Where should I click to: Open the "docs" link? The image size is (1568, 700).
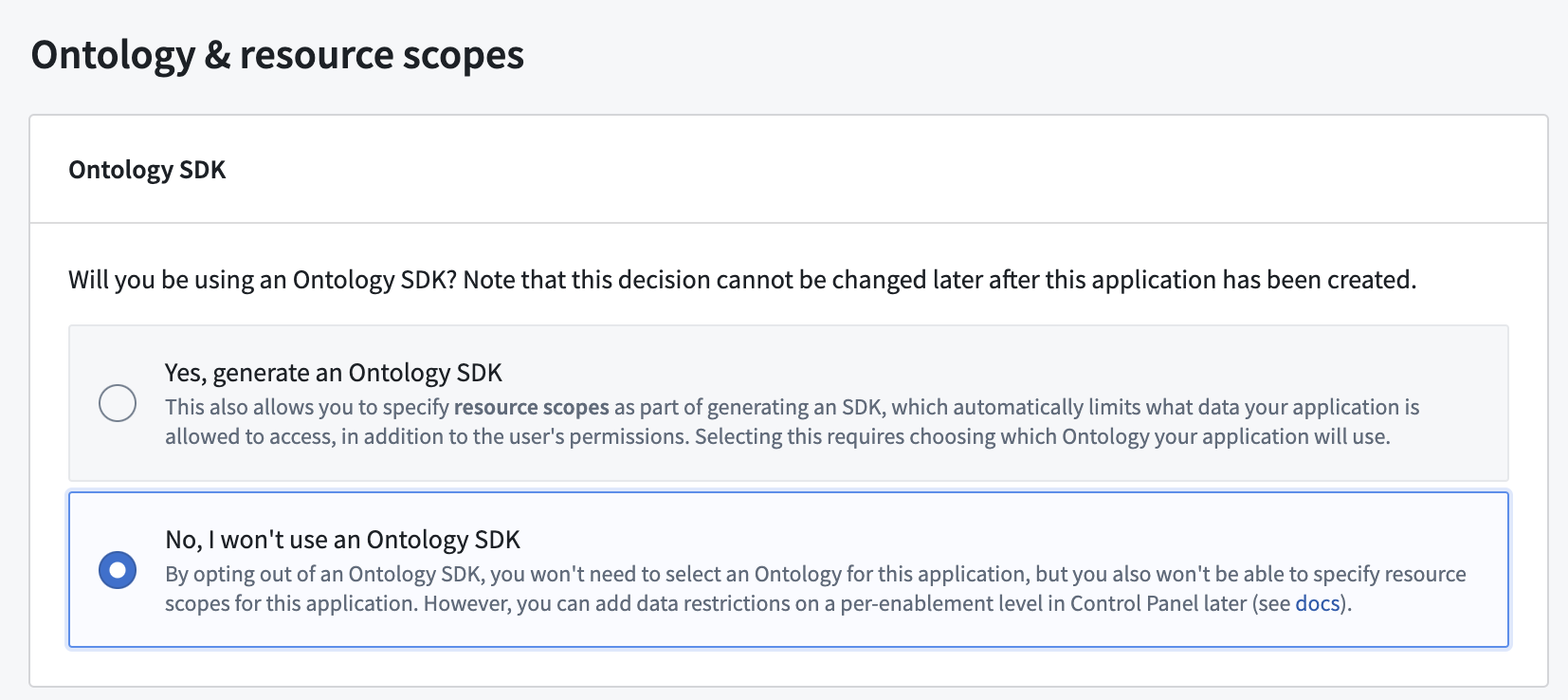click(1317, 601)
